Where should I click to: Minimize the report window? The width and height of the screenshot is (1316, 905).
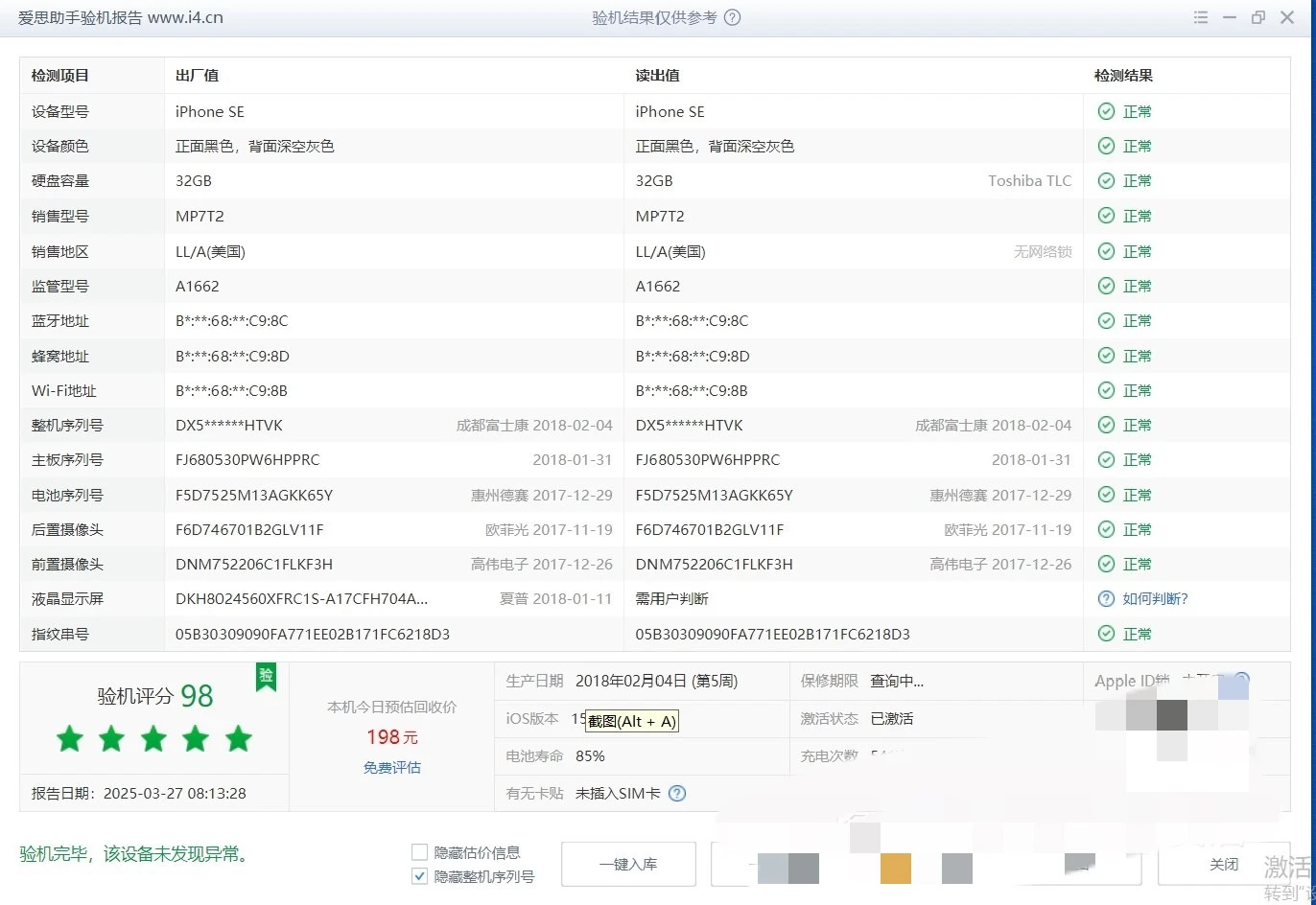coord(1229,17)
